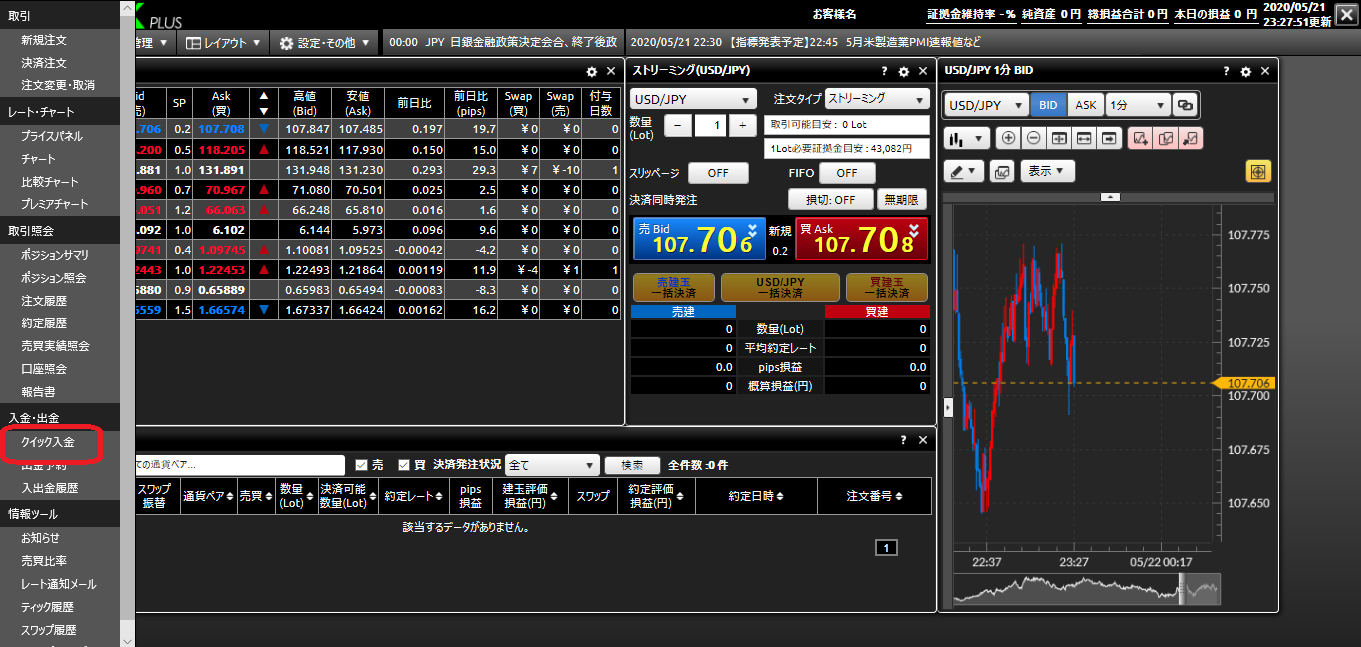Click the pop-out chart icon
Viewport: 1361px width, 647px height.
(x=1191, y=139)
